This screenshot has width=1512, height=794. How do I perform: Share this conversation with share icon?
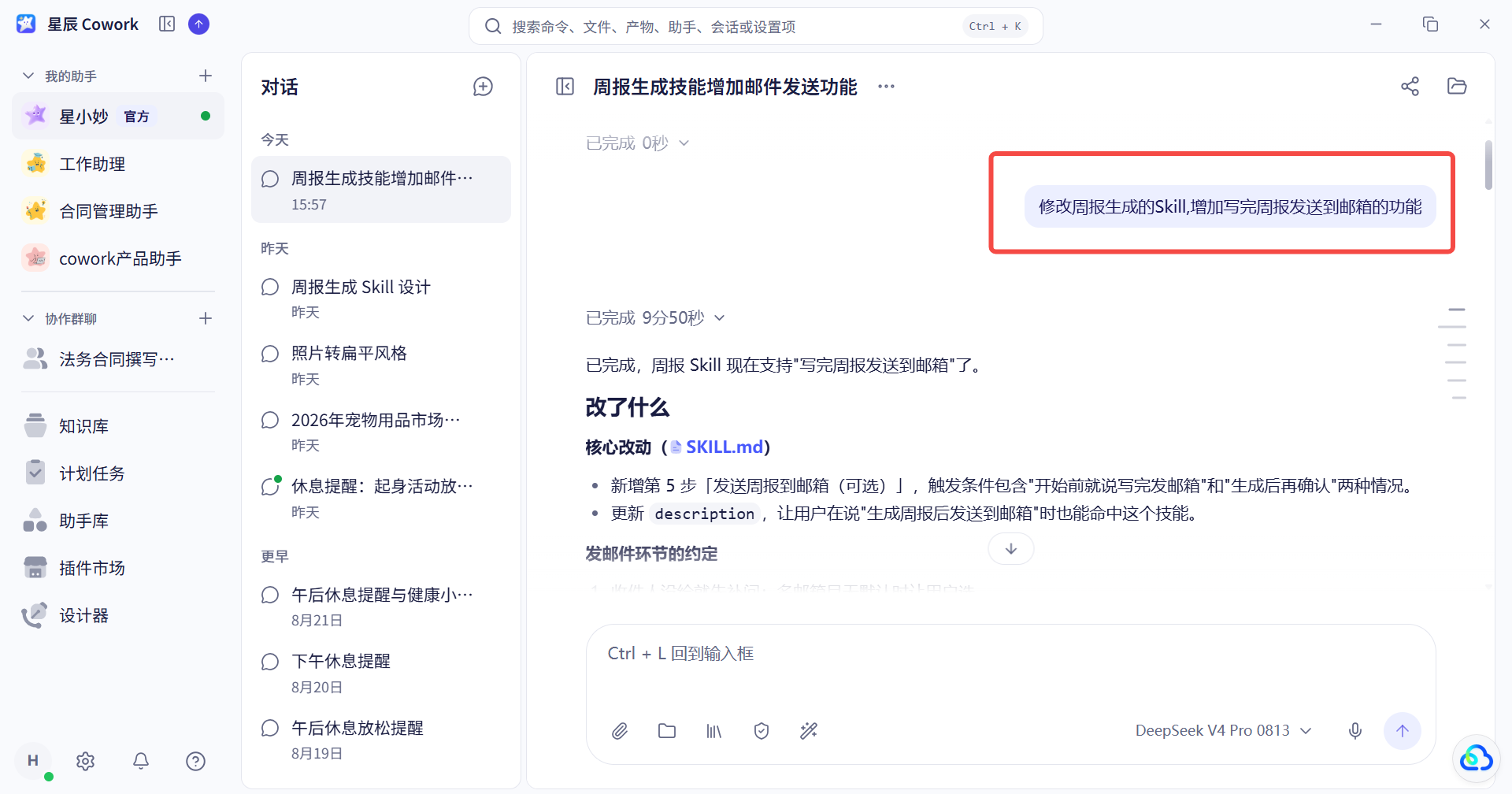tap(1410, 87)
